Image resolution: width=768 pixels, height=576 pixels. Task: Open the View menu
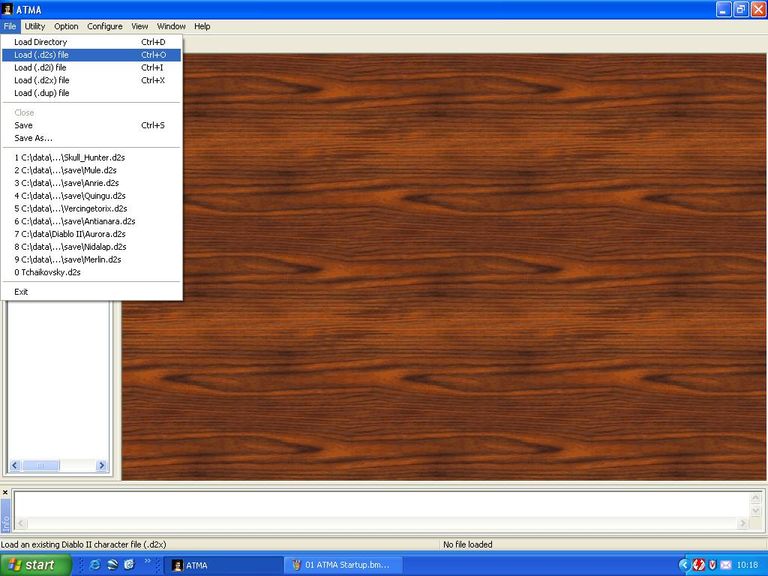click(140, 26)
